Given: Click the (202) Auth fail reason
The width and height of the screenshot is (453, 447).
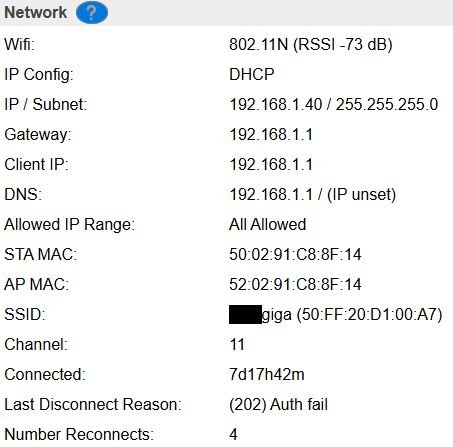Looking at the screenshot, I should pyautogui.click(x=278, y=404).
